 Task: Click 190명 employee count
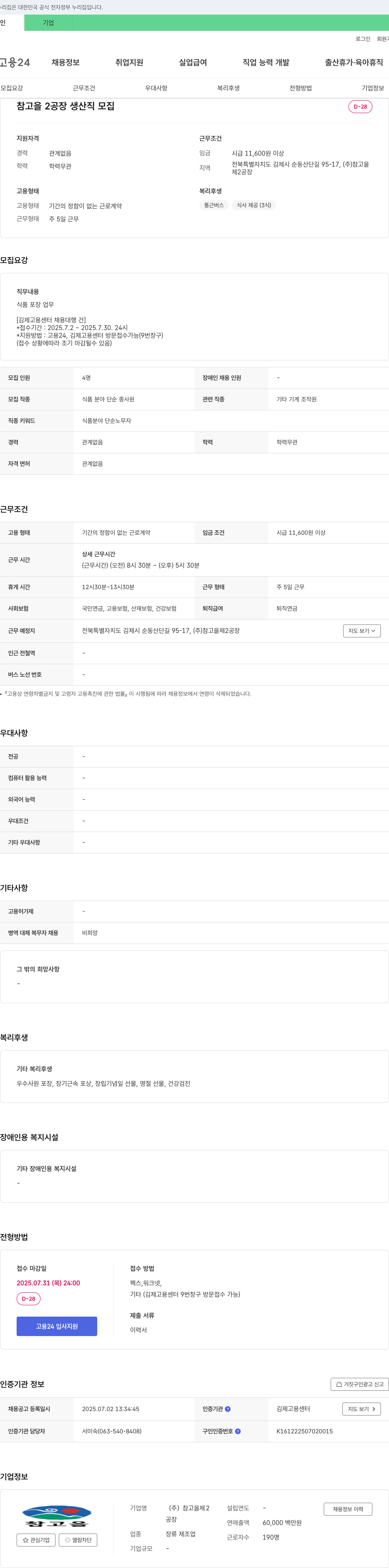click(x=271, y=1538)
